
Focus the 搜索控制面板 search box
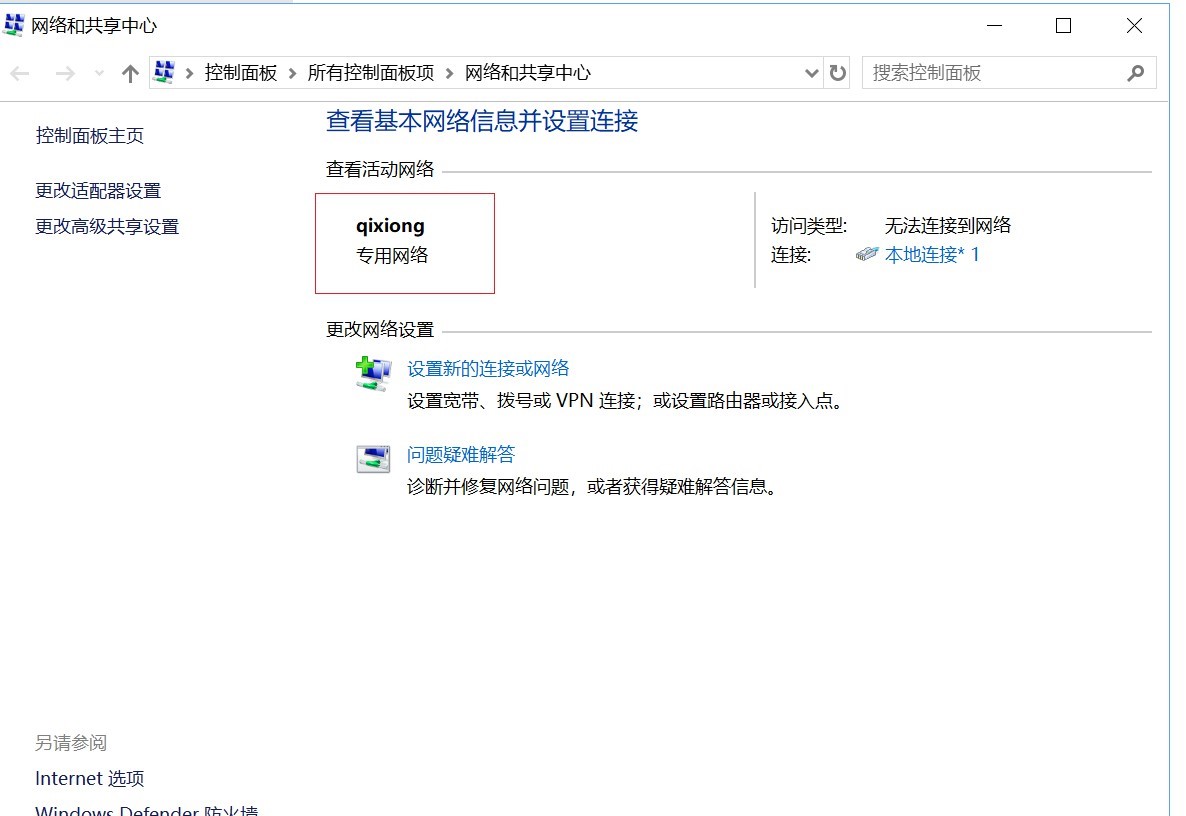coord(1008,73)
